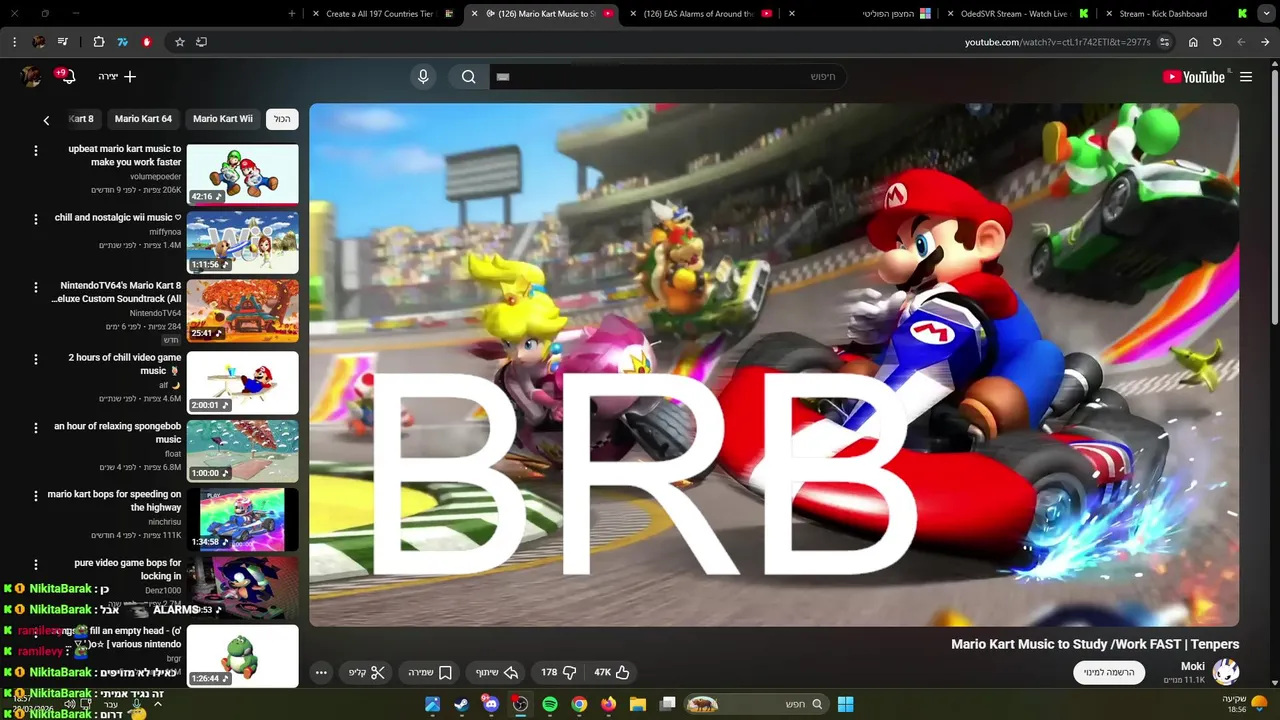Bookmark the page with the star icon
The image size is (1280, 720).
pos(180,42)
